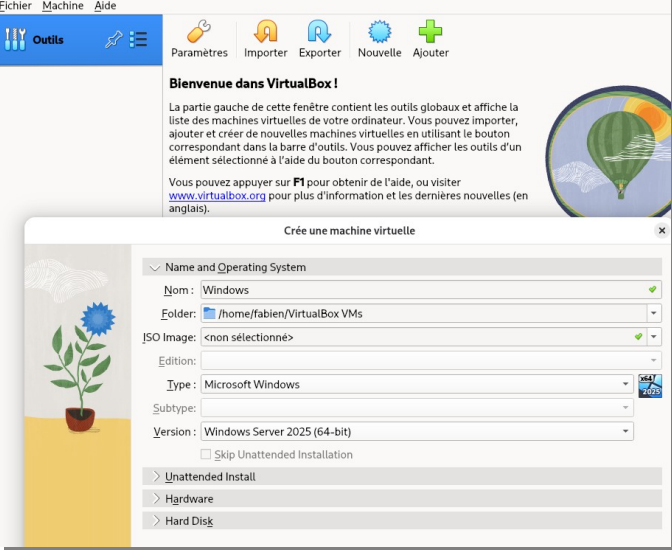The width and height of the screenshot is (672, 550).
Task: Expand the Hard Disk section
Action: 189,521
